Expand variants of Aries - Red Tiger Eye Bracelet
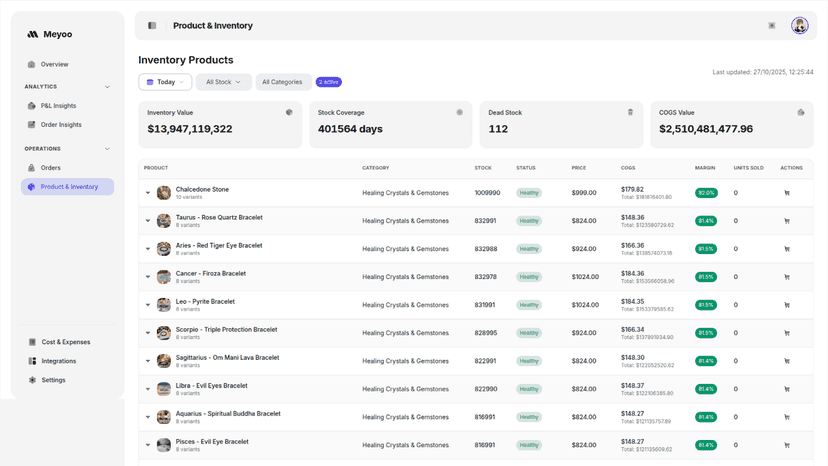The width and height of the screenshot is (828, 466). [148, 249]
